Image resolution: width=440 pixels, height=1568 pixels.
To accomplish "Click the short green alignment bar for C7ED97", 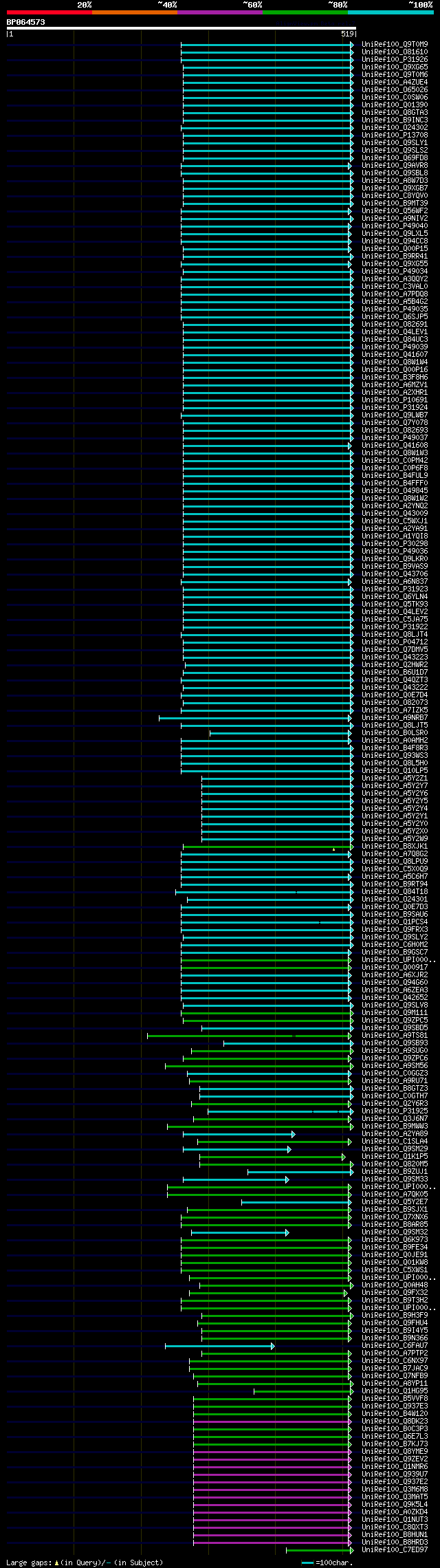I will tap(320, 1549).
